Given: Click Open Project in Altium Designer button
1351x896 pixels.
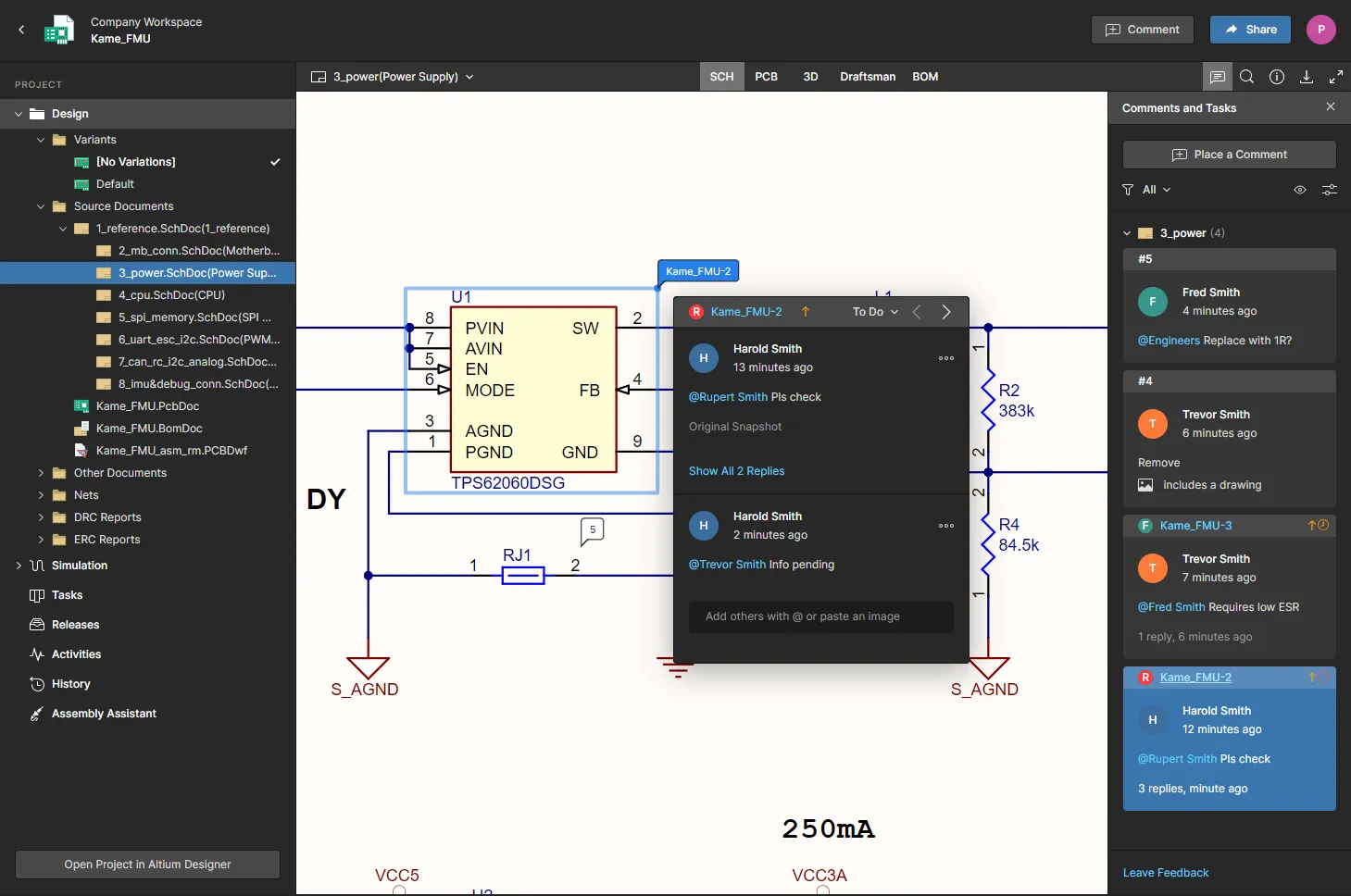Looking at the screenshot, I should coord(148,865).
